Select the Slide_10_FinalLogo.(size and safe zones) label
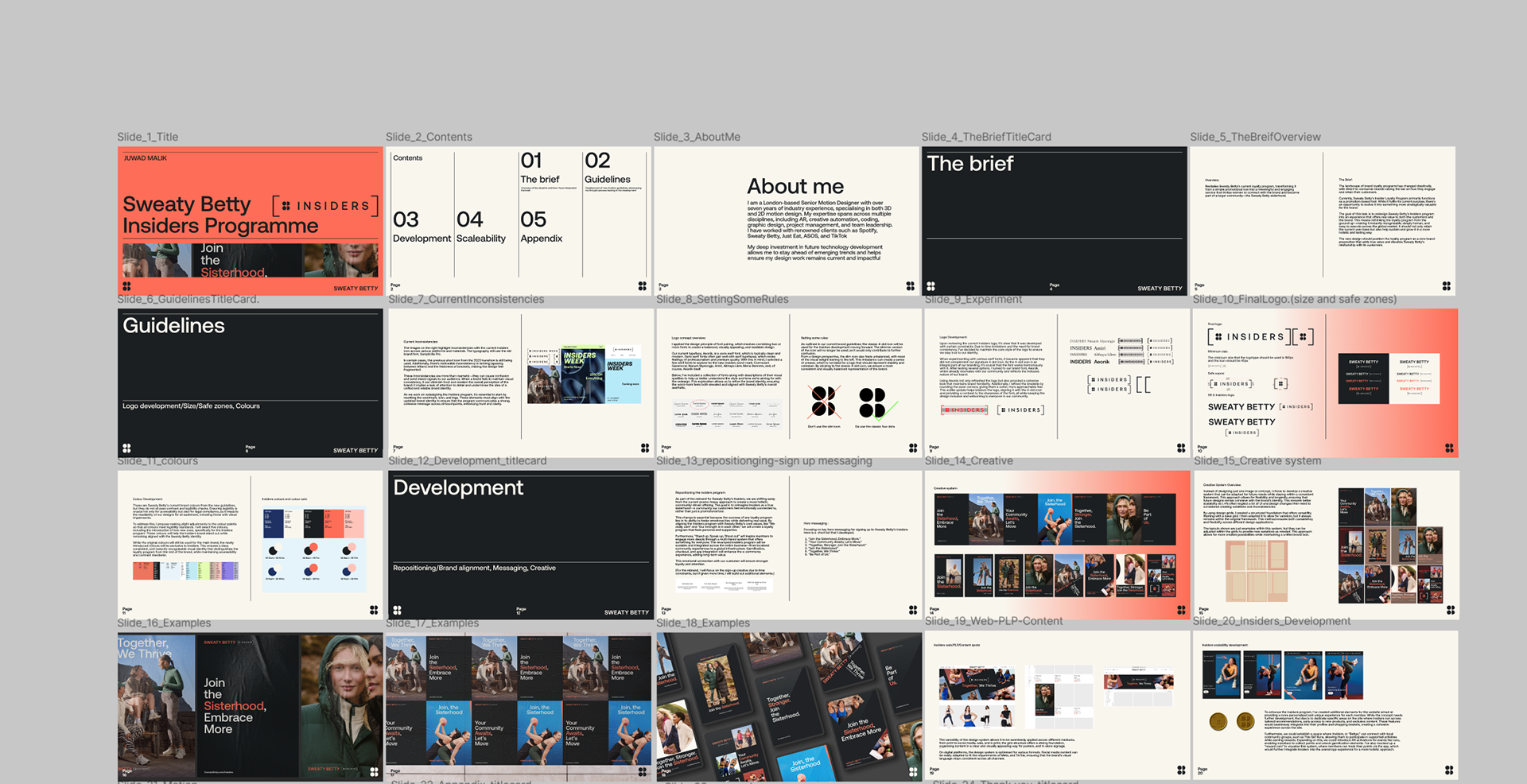 click(x=1295, y=299)
